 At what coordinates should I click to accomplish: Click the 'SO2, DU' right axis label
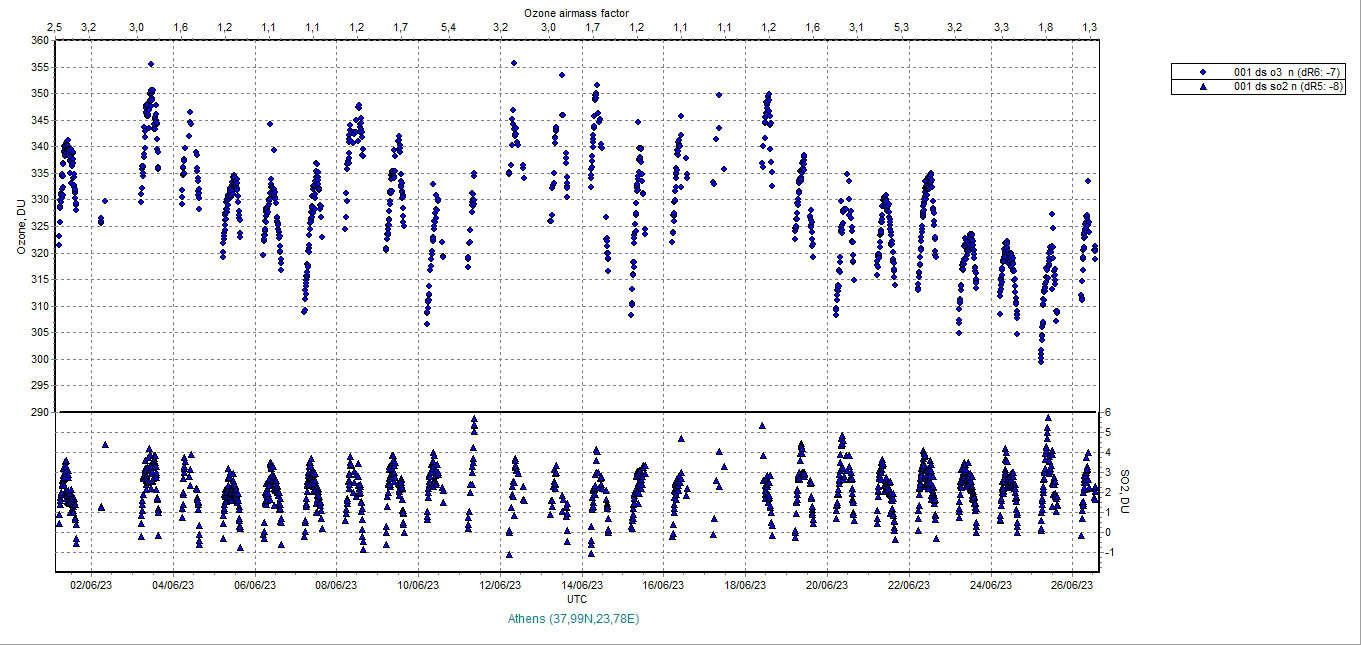[1125, 492]
